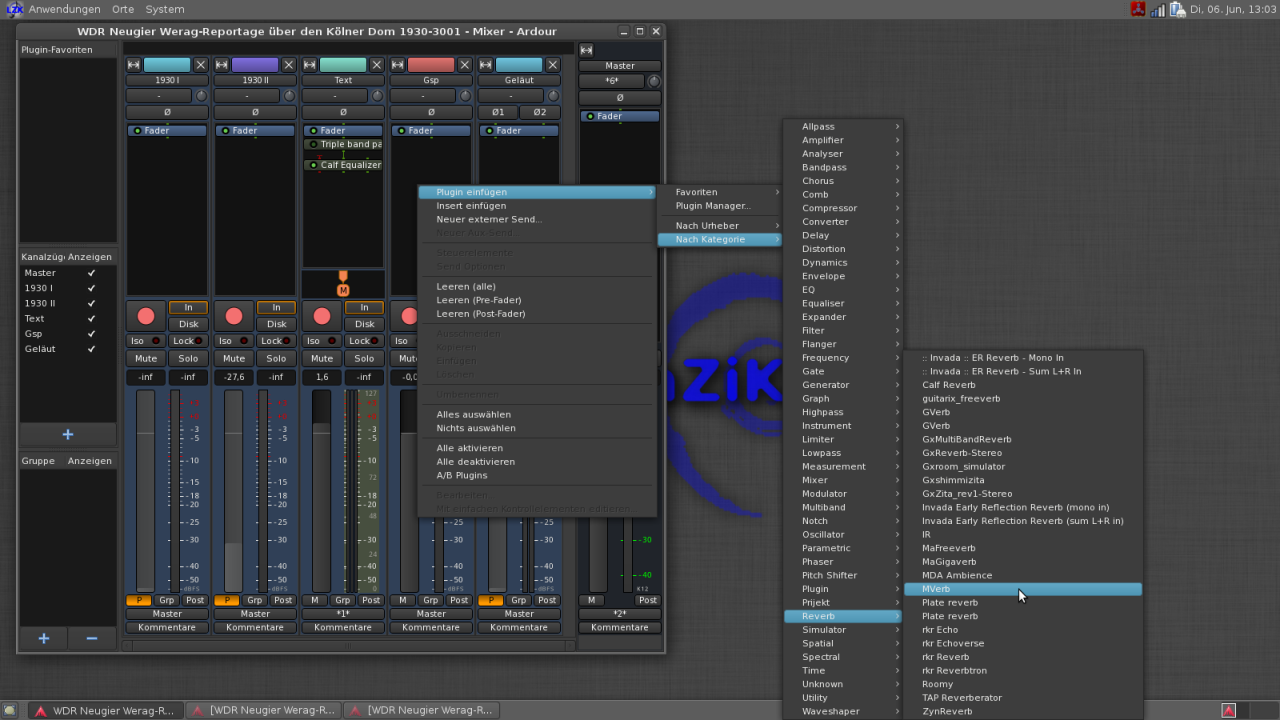Toggle visibility checkmark for 1930 II
Viewport: 1280px width, 720px height.
(91, 303)
